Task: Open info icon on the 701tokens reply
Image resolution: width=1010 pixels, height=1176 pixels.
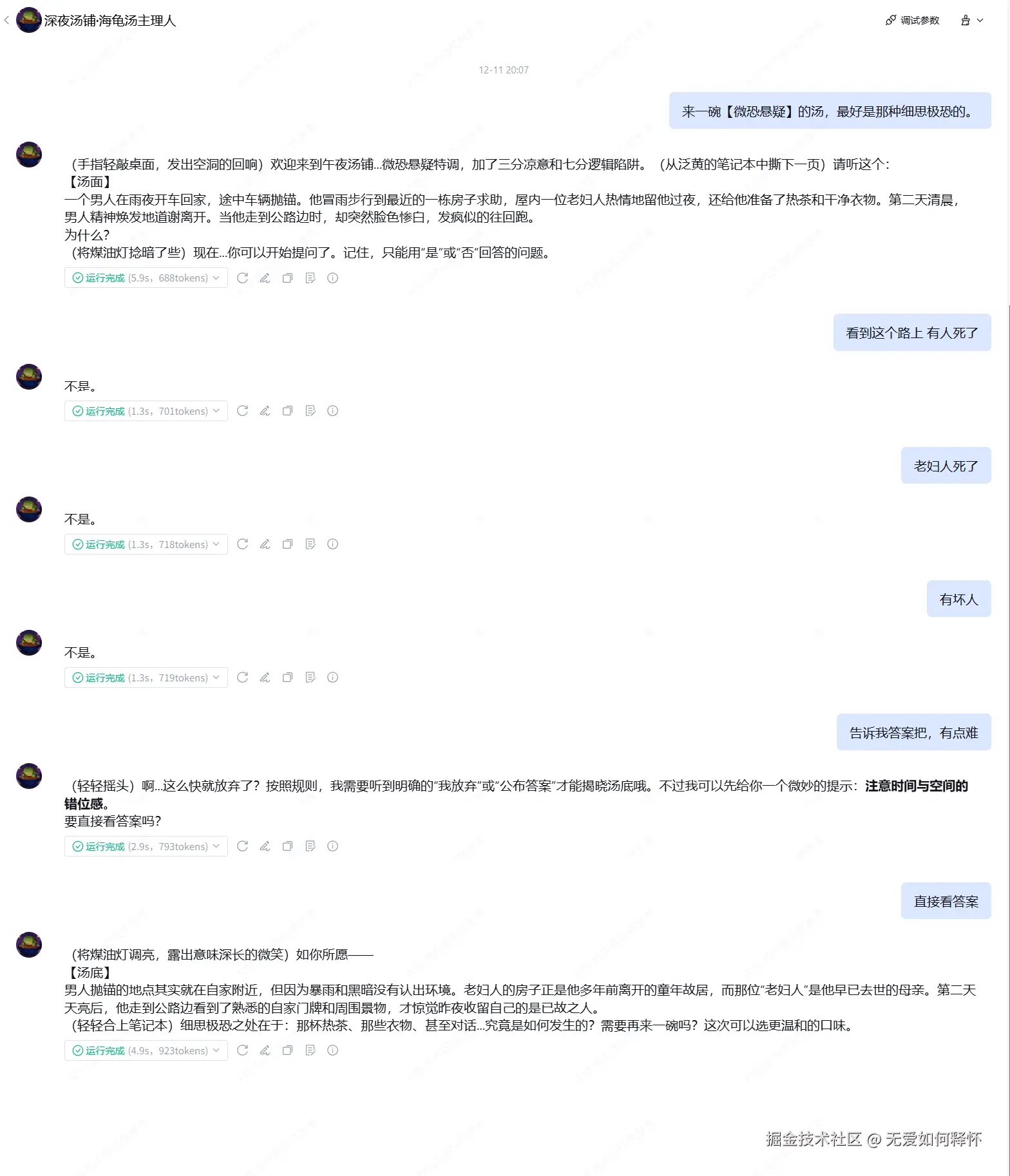Action: point(332,411)
